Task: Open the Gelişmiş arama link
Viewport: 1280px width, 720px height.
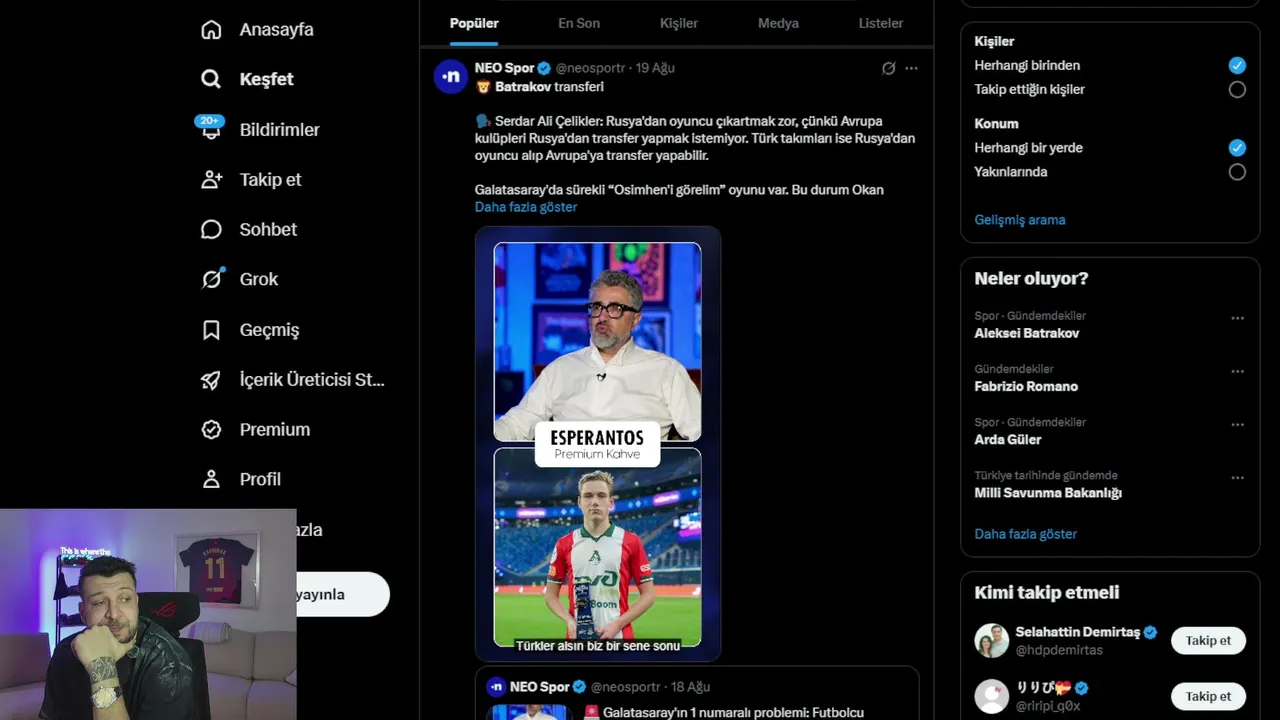Action: click(x=1020, y=220)
